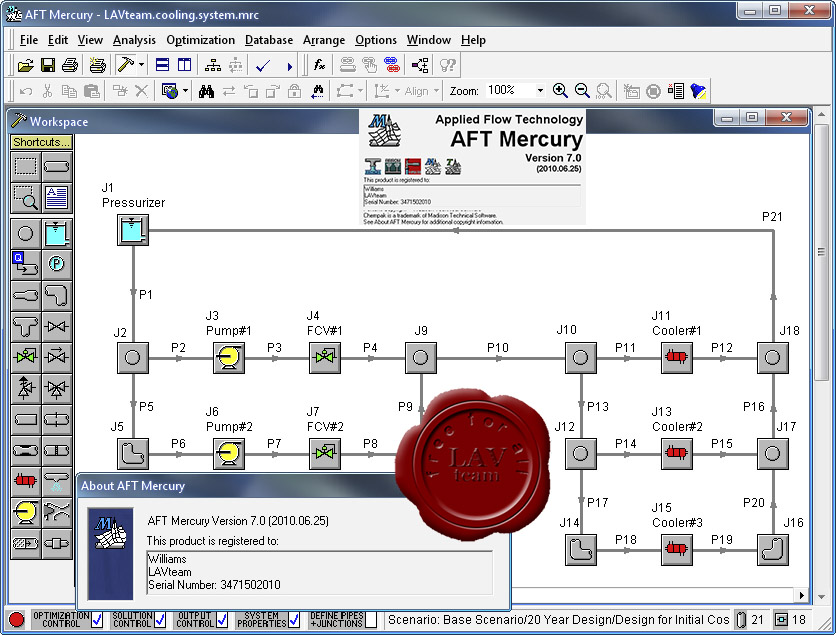Open the fx custom function toolbar icon
Image resolution: width=836 pixels, height=635 pixels.
[319, 65]
